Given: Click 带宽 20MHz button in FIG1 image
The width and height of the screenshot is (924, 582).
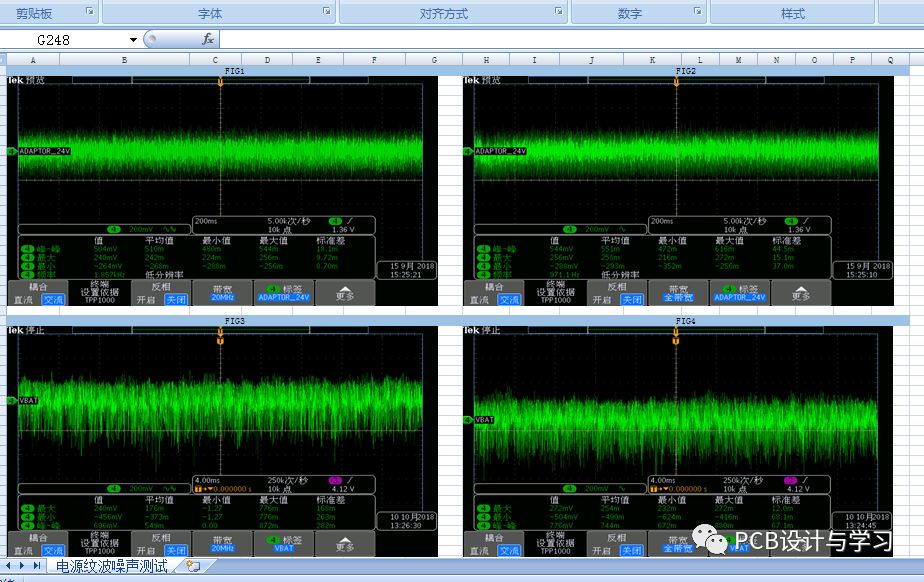Looking at the screenshot, I should (x=222, y=292).
